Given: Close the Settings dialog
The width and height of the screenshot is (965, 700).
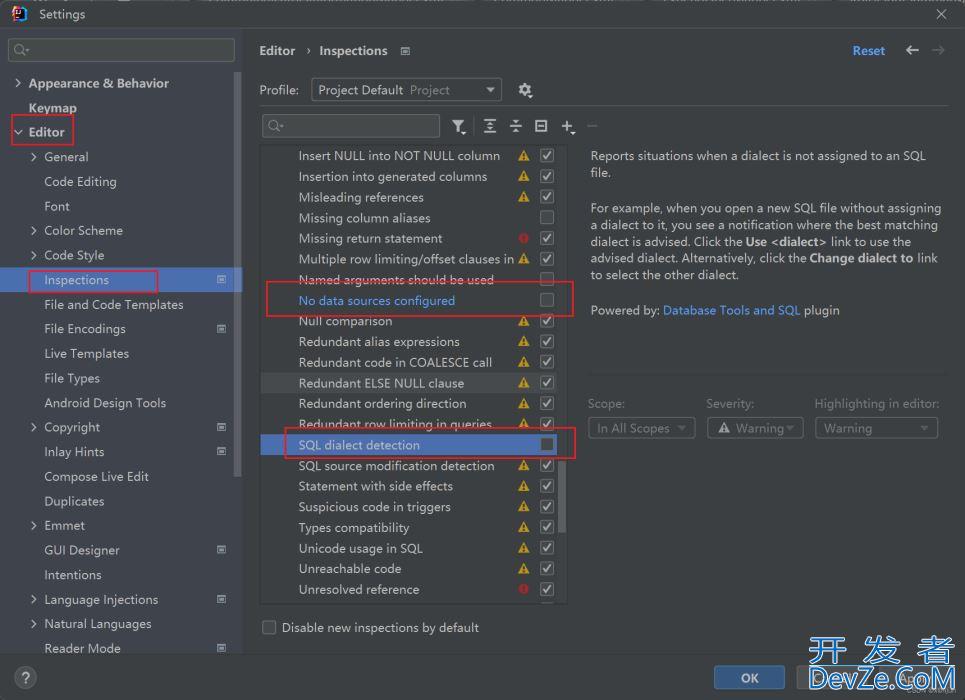Looking at the screenshot, I should click(x=941, y=14).
